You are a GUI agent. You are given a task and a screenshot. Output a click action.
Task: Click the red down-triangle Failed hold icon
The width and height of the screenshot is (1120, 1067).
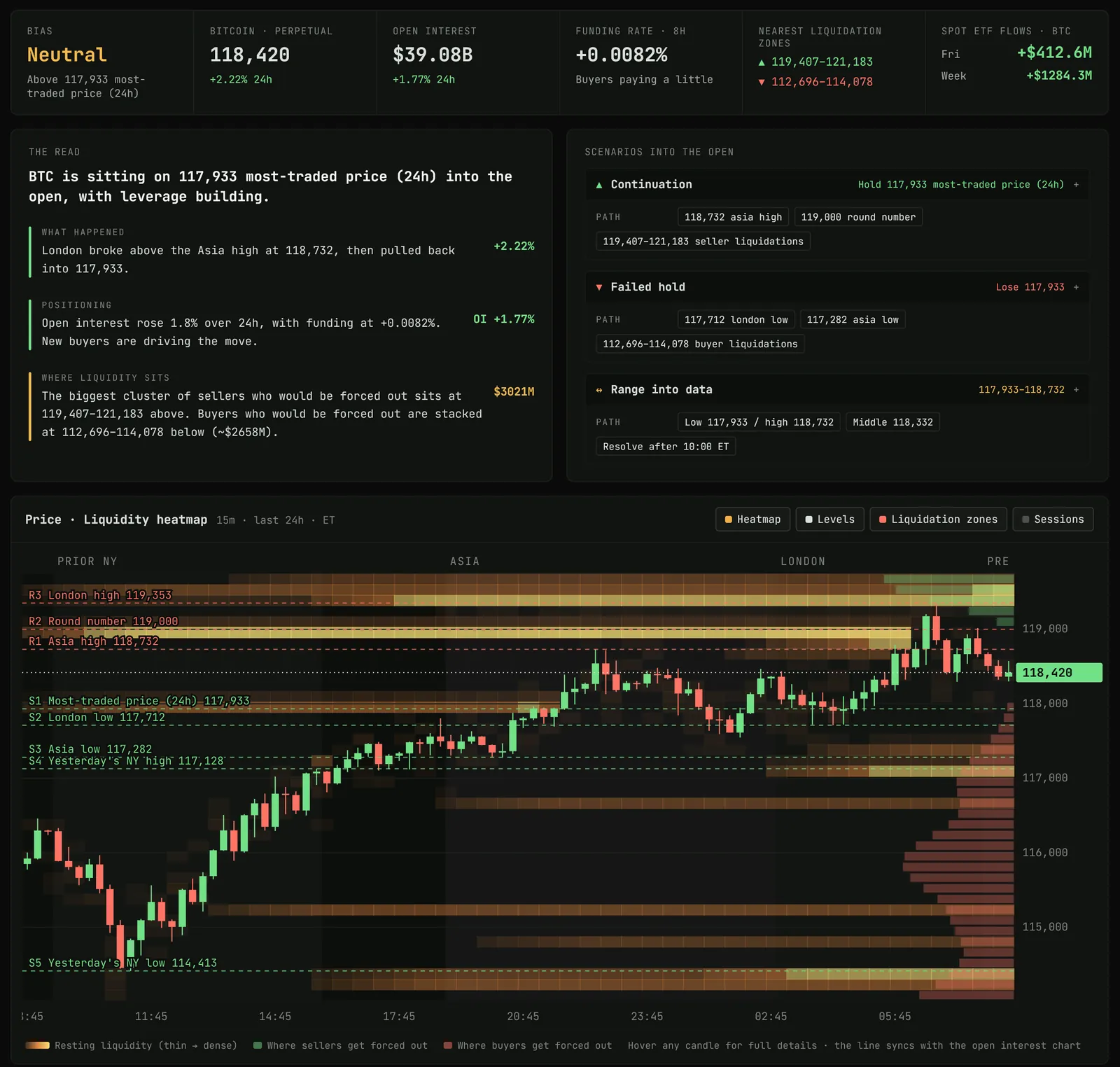click(599, 288)
